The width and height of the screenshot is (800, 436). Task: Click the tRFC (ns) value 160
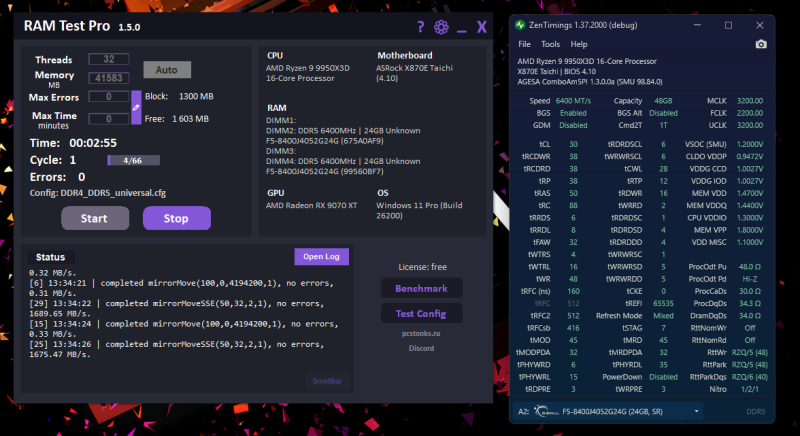pos(573,291)
